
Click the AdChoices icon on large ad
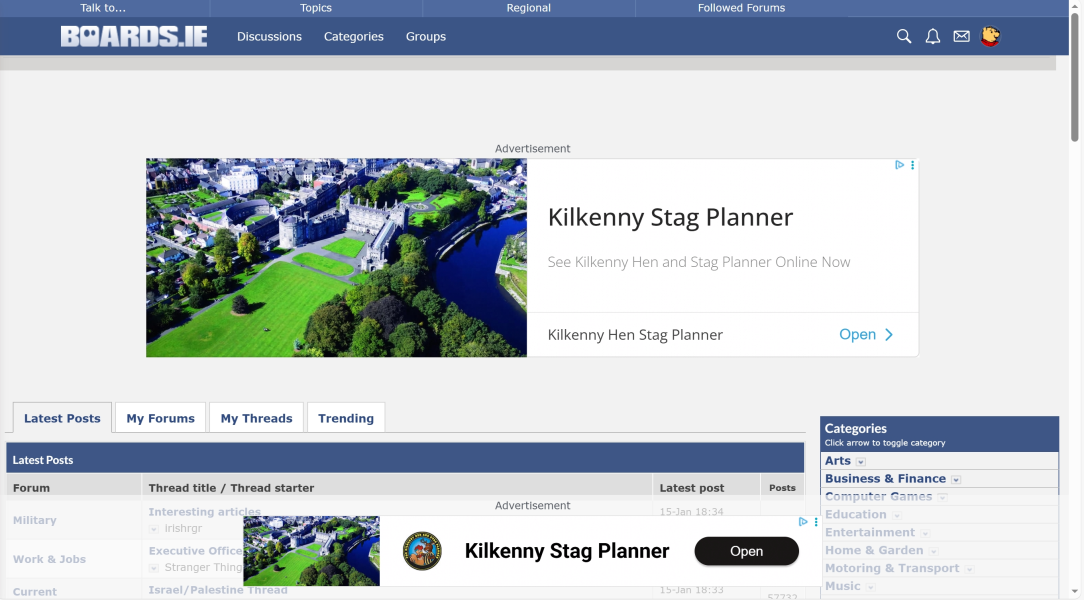[899, 165]
